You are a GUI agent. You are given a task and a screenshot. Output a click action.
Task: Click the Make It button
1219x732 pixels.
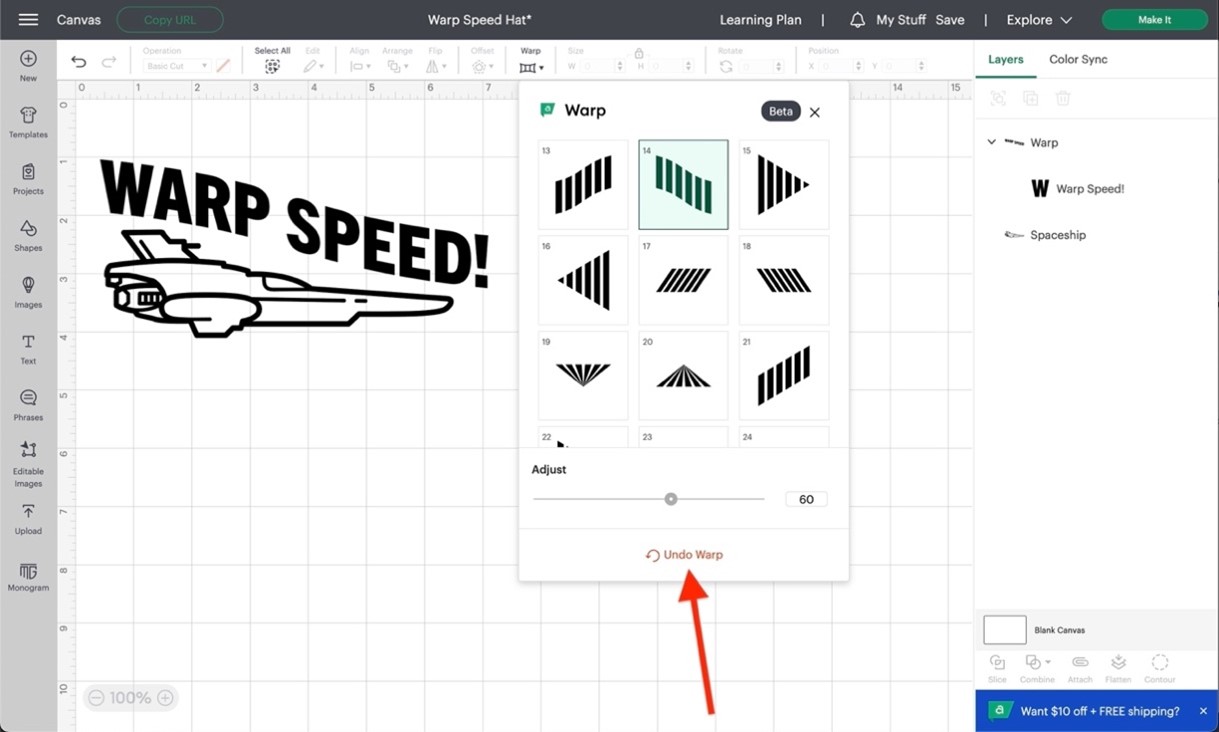pyautogui.click(x=1154, y=19)
